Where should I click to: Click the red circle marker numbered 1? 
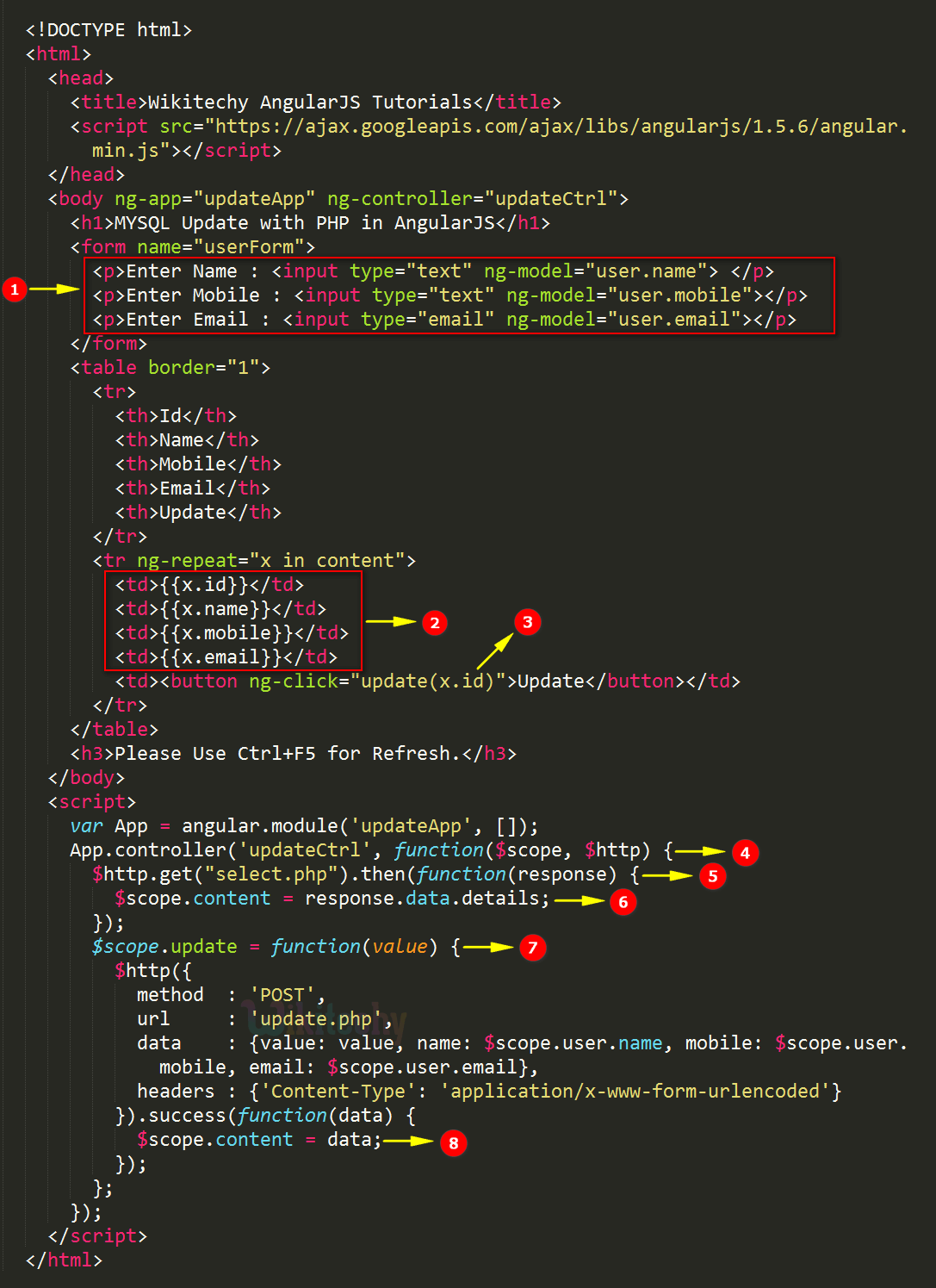[15, 289]
